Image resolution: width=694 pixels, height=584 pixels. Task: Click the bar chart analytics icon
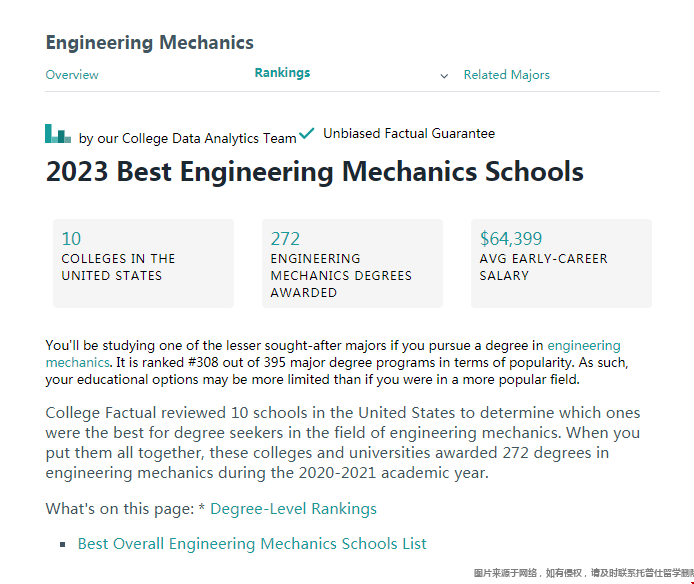[58, 134]
